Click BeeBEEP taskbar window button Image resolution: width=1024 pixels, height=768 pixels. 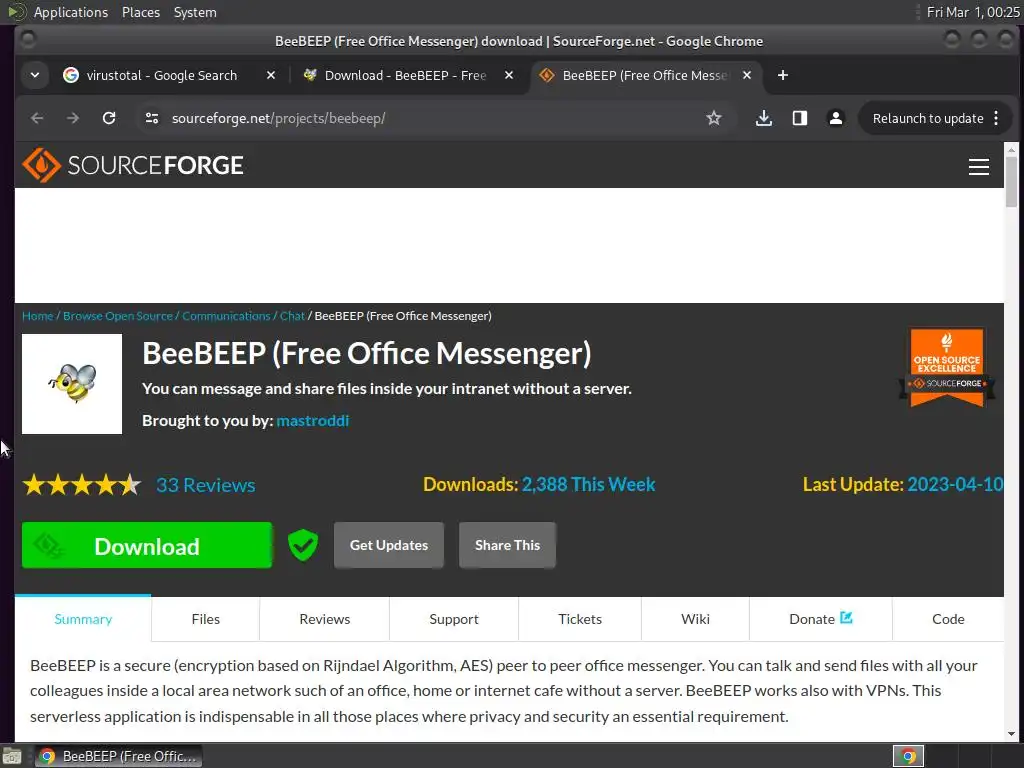[118, 756]
